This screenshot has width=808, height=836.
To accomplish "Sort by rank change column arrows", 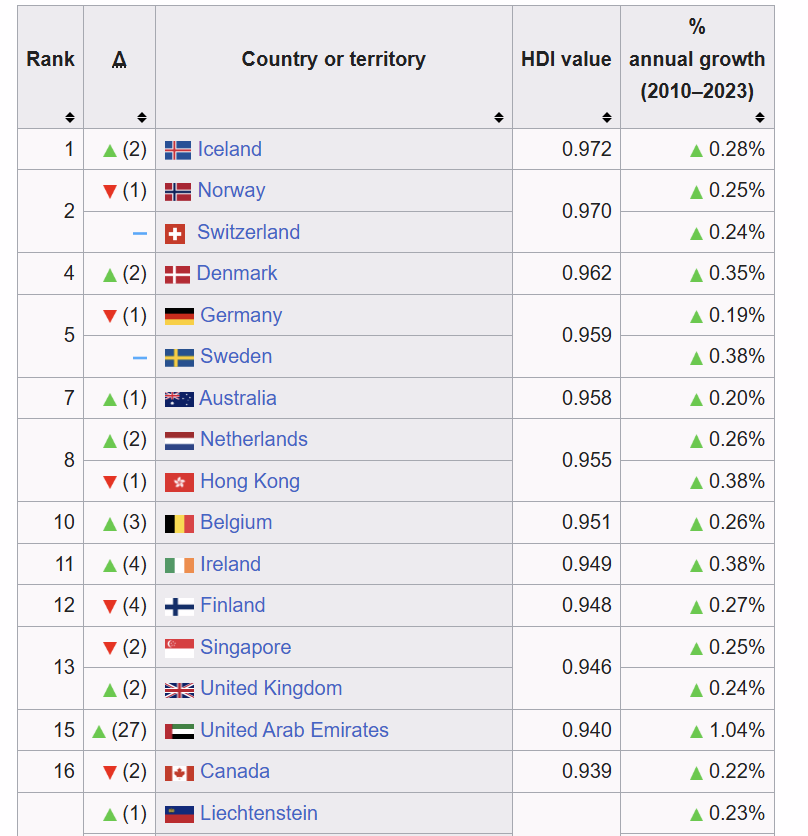I will [142, 117].
